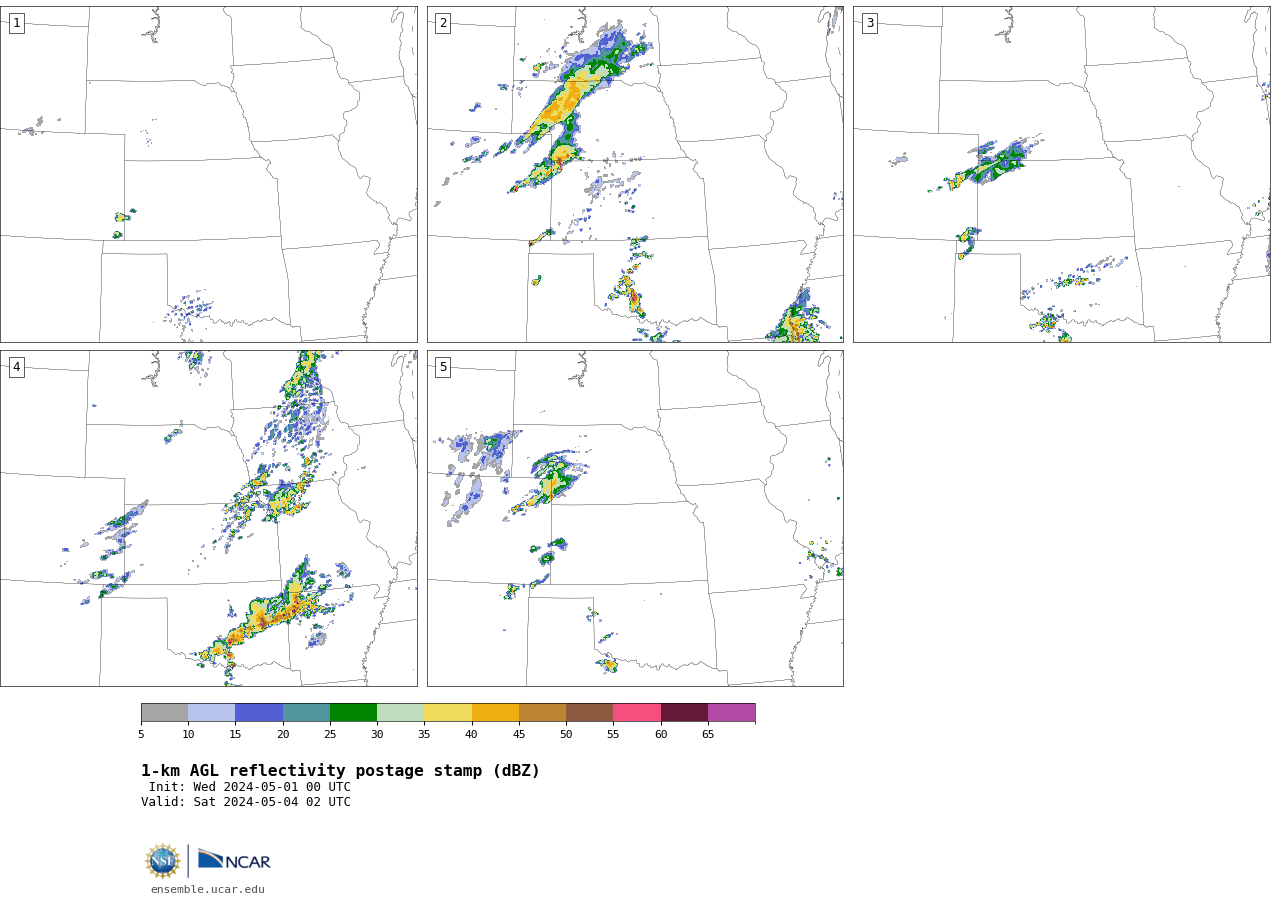Open ensemble member 2 reflectivity map

tap(635, 174)
